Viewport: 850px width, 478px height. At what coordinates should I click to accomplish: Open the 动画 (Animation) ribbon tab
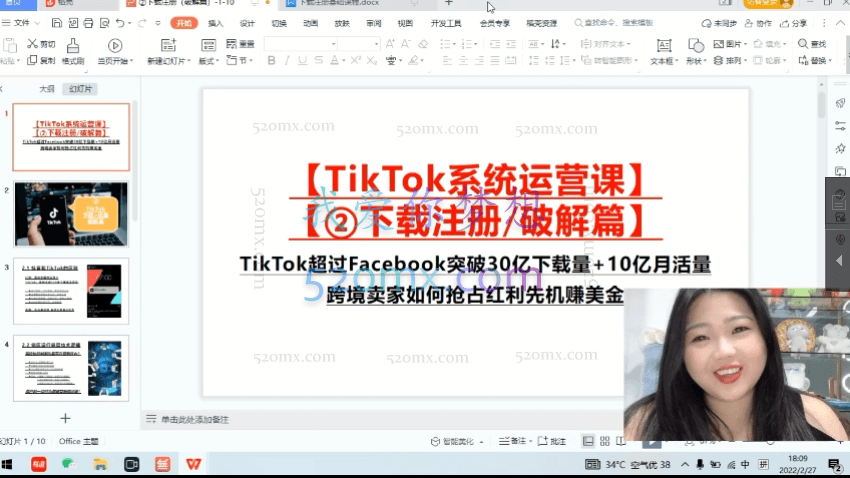click(310, 23)
